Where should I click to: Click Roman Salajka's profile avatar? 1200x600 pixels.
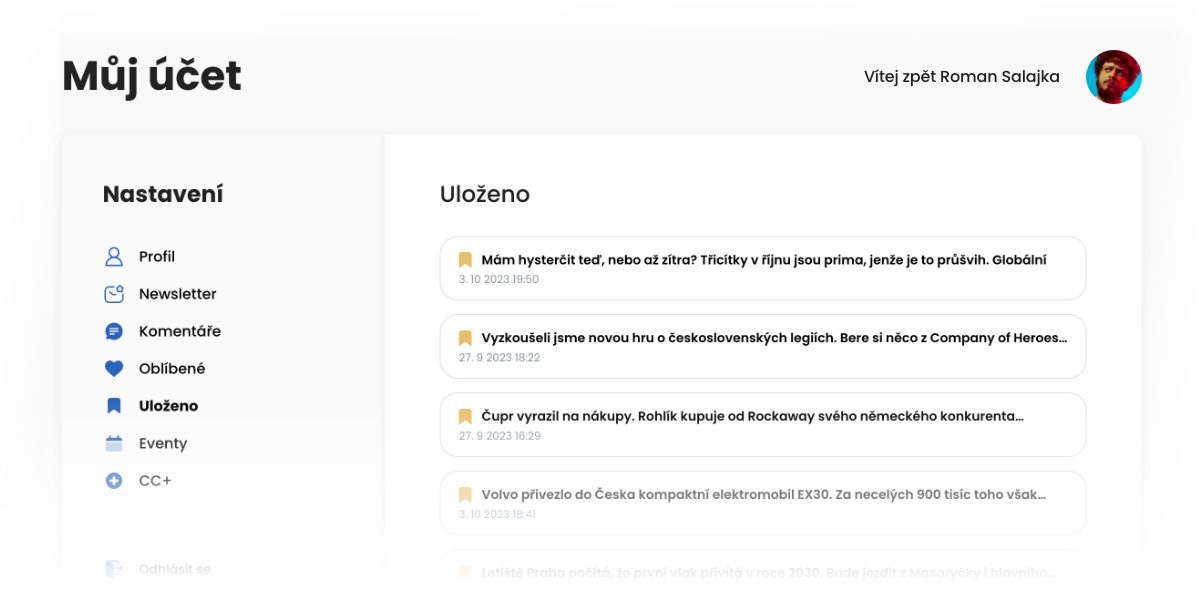click(1114, 77)
